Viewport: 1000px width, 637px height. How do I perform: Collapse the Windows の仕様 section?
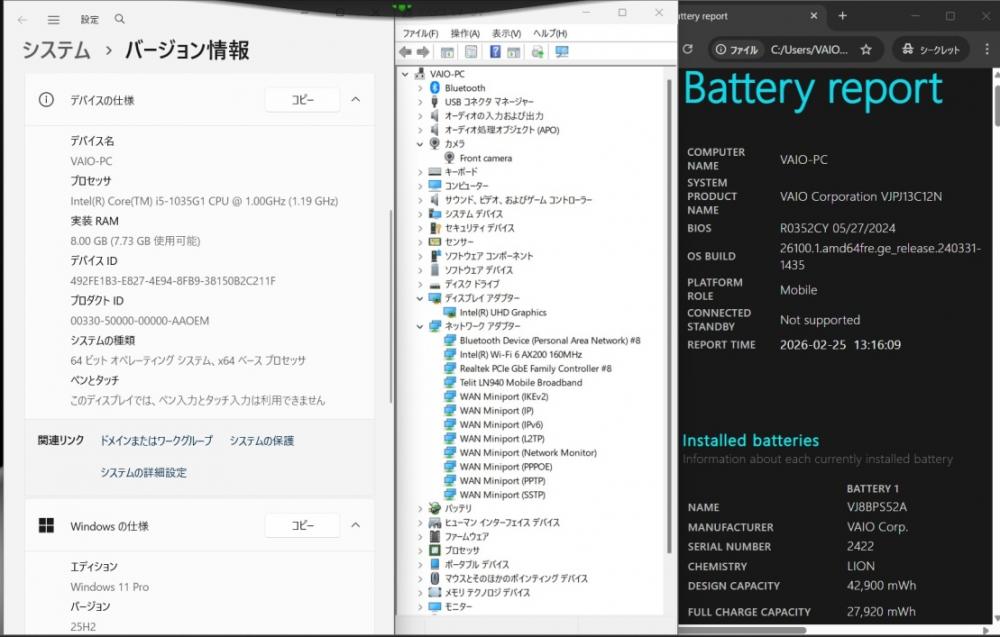pos(355,525)
